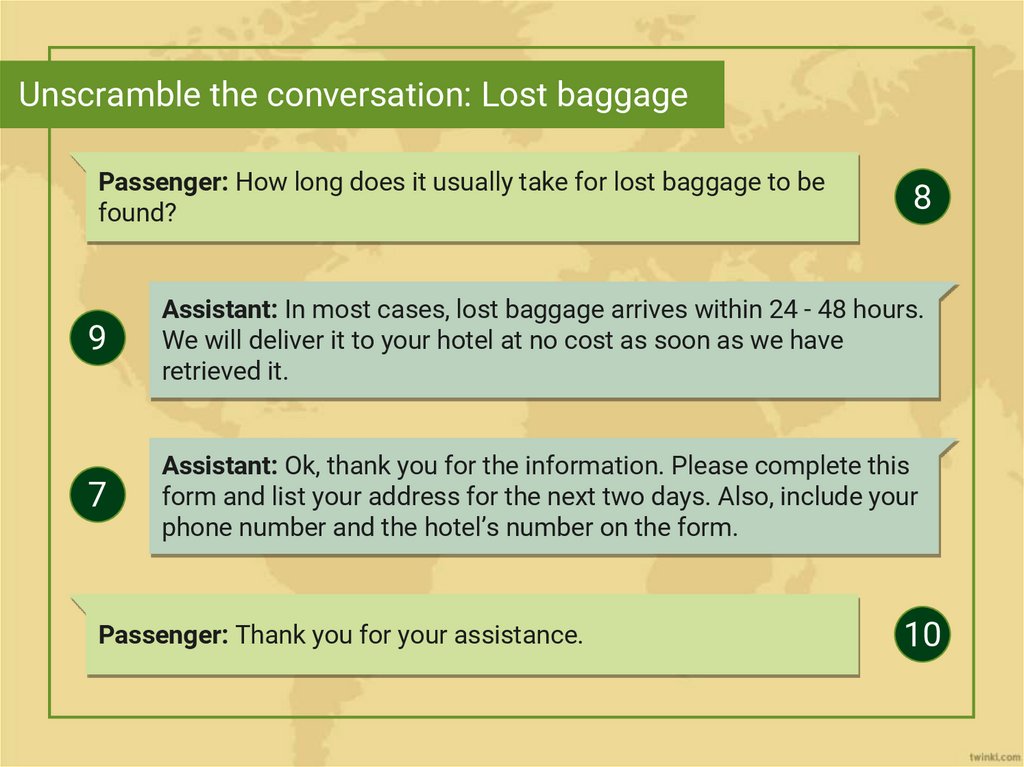The image size is (1024, 767).
Task: Click the number 8 circle badge
Action: tap(921, 197)
